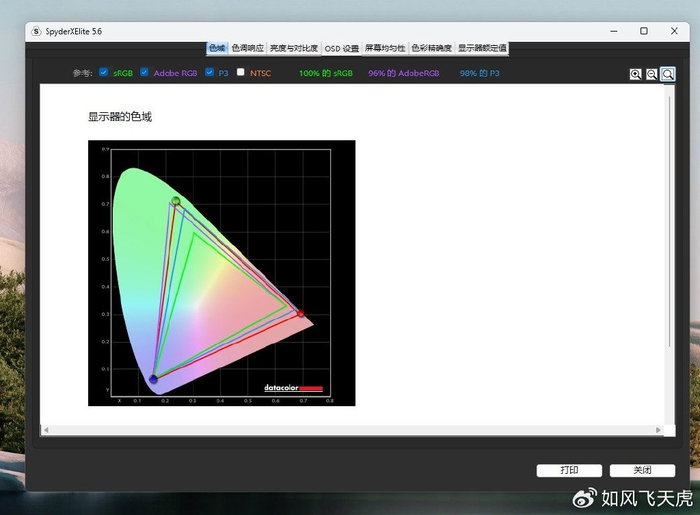Click the SpyderXElite app icon in title bar
This screenshot has width=700, height=515.
[x=37, y=32]
